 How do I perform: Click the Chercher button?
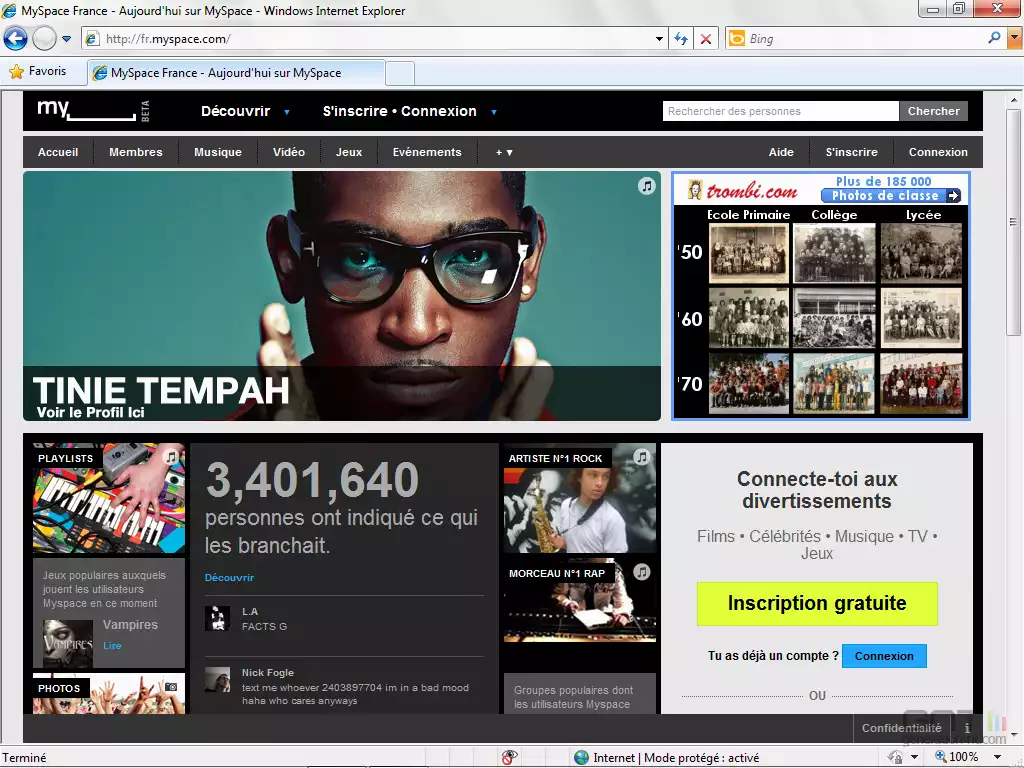(933, 111)
